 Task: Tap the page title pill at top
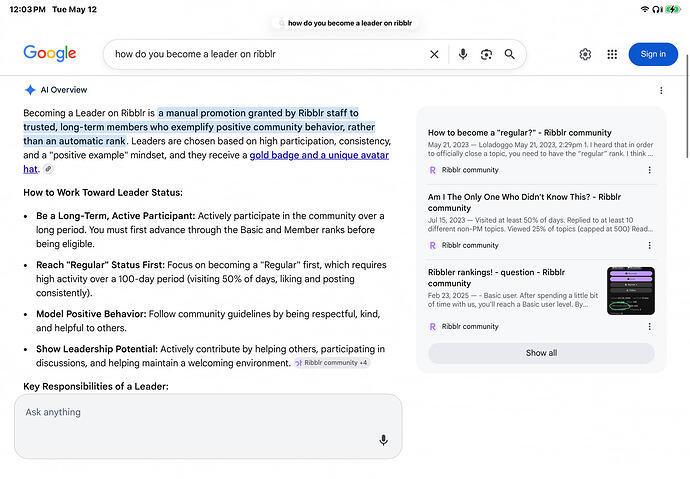(x=346, y=23)
